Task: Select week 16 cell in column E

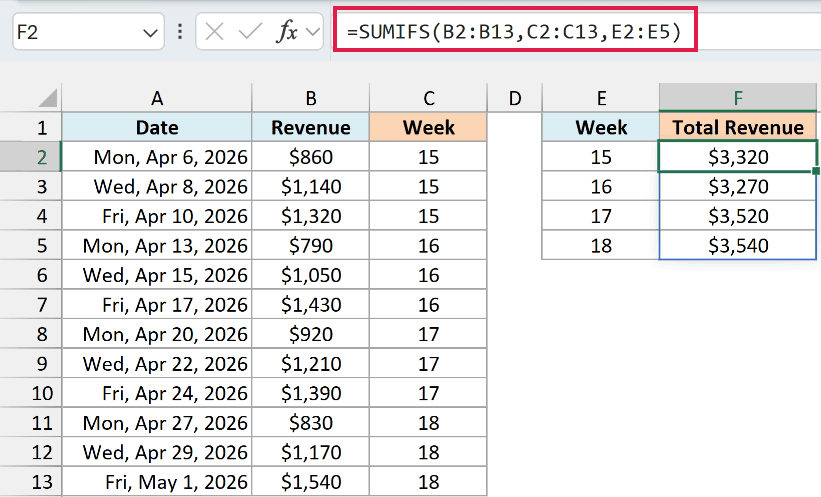Action: click(601, 186)
